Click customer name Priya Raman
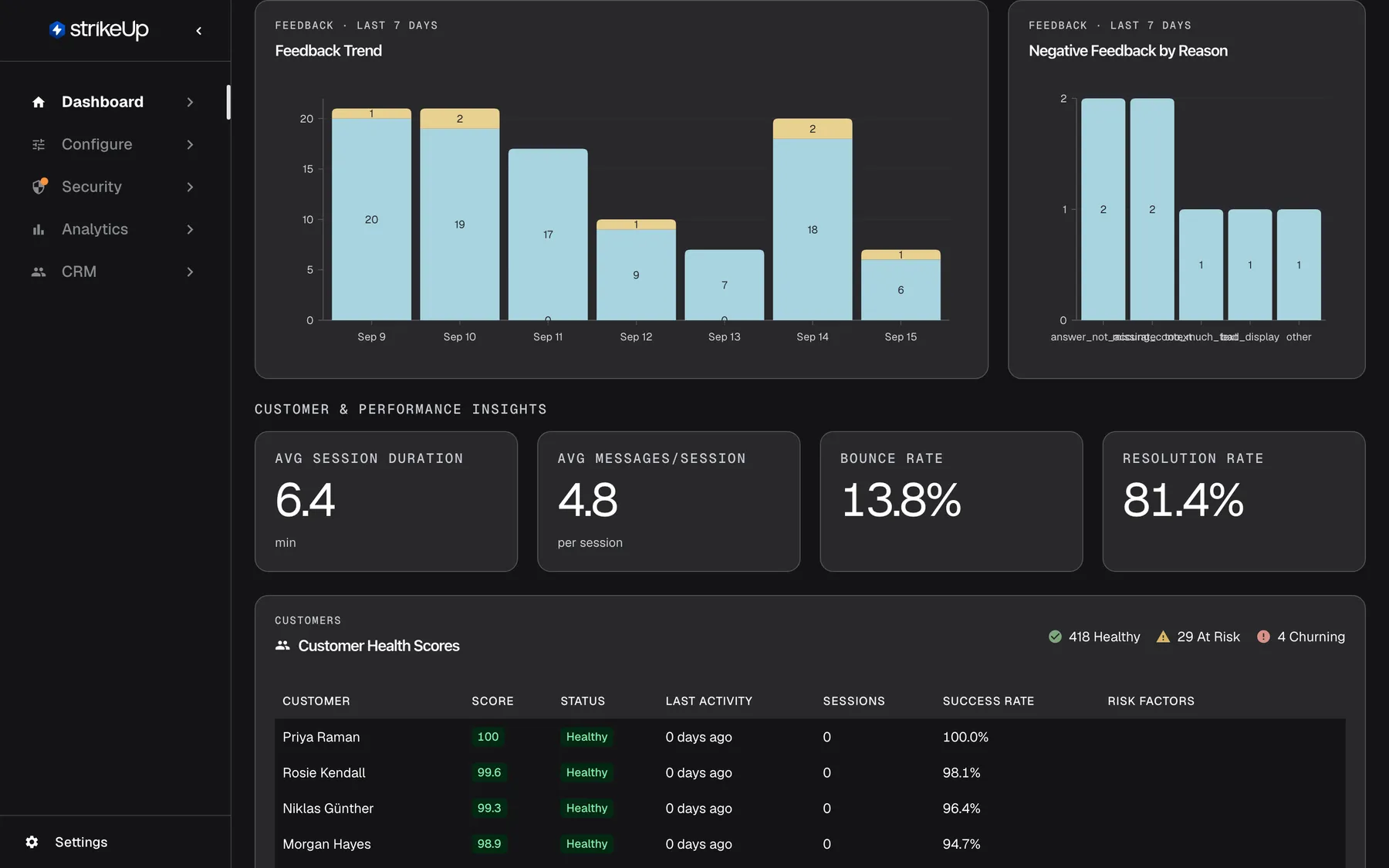The image size is (1389, 868). 321,737
